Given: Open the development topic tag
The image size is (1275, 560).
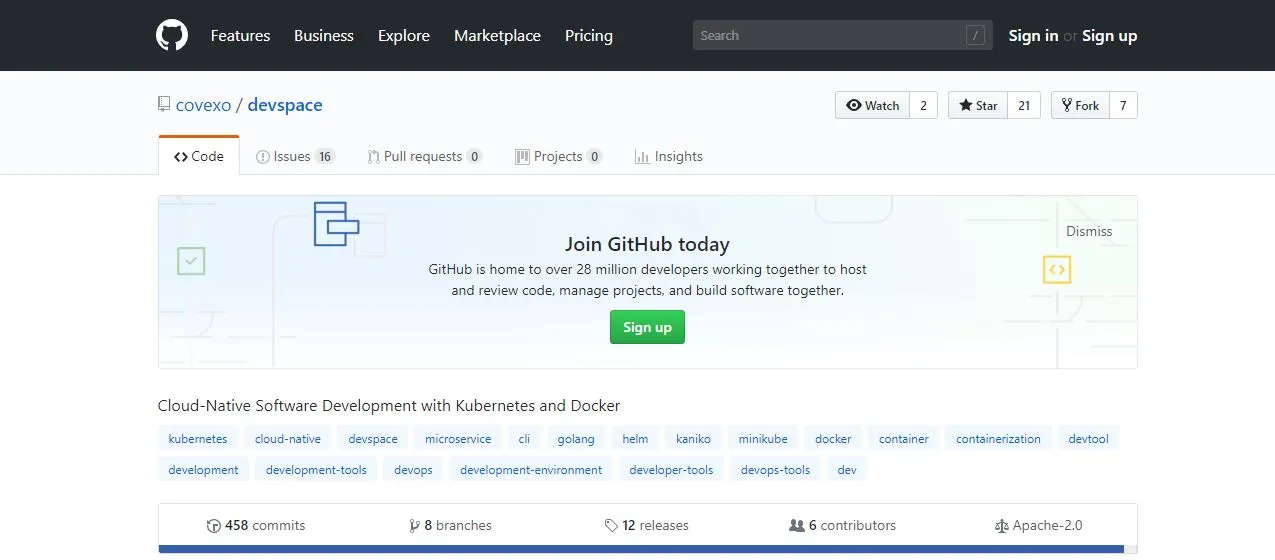Looking at the screenshot, I should (203, 469).
